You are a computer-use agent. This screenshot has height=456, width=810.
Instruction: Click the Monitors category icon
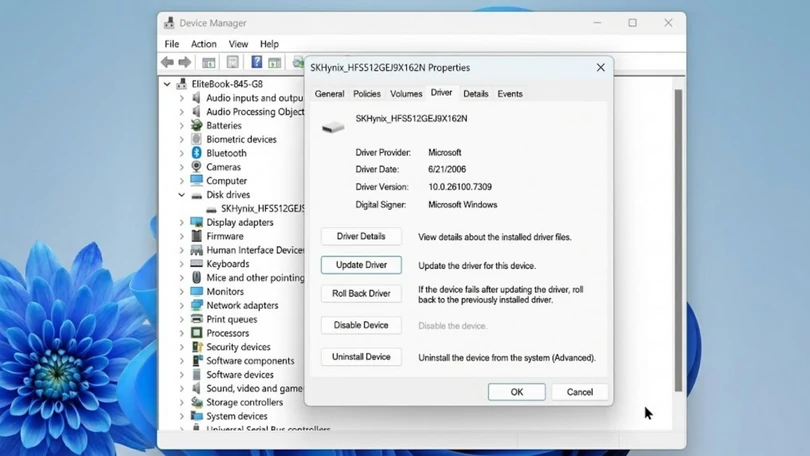[x=196, y=291]
